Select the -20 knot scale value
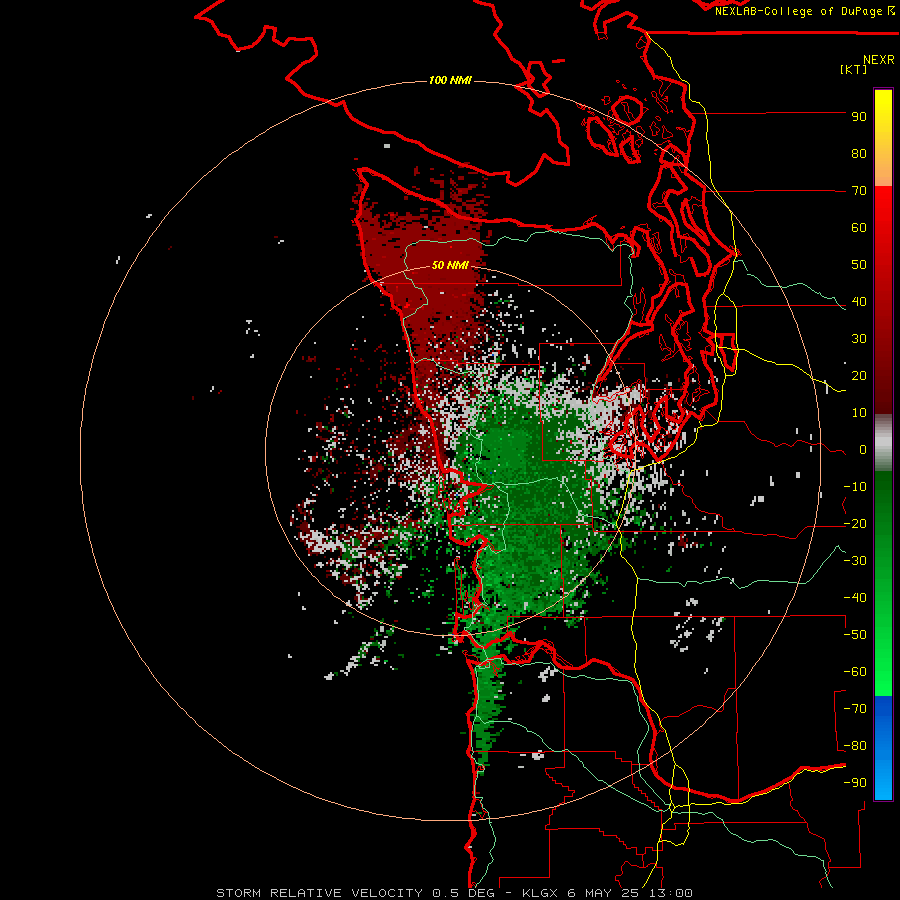This screenshot has height=900, width=900. [855, 524]
